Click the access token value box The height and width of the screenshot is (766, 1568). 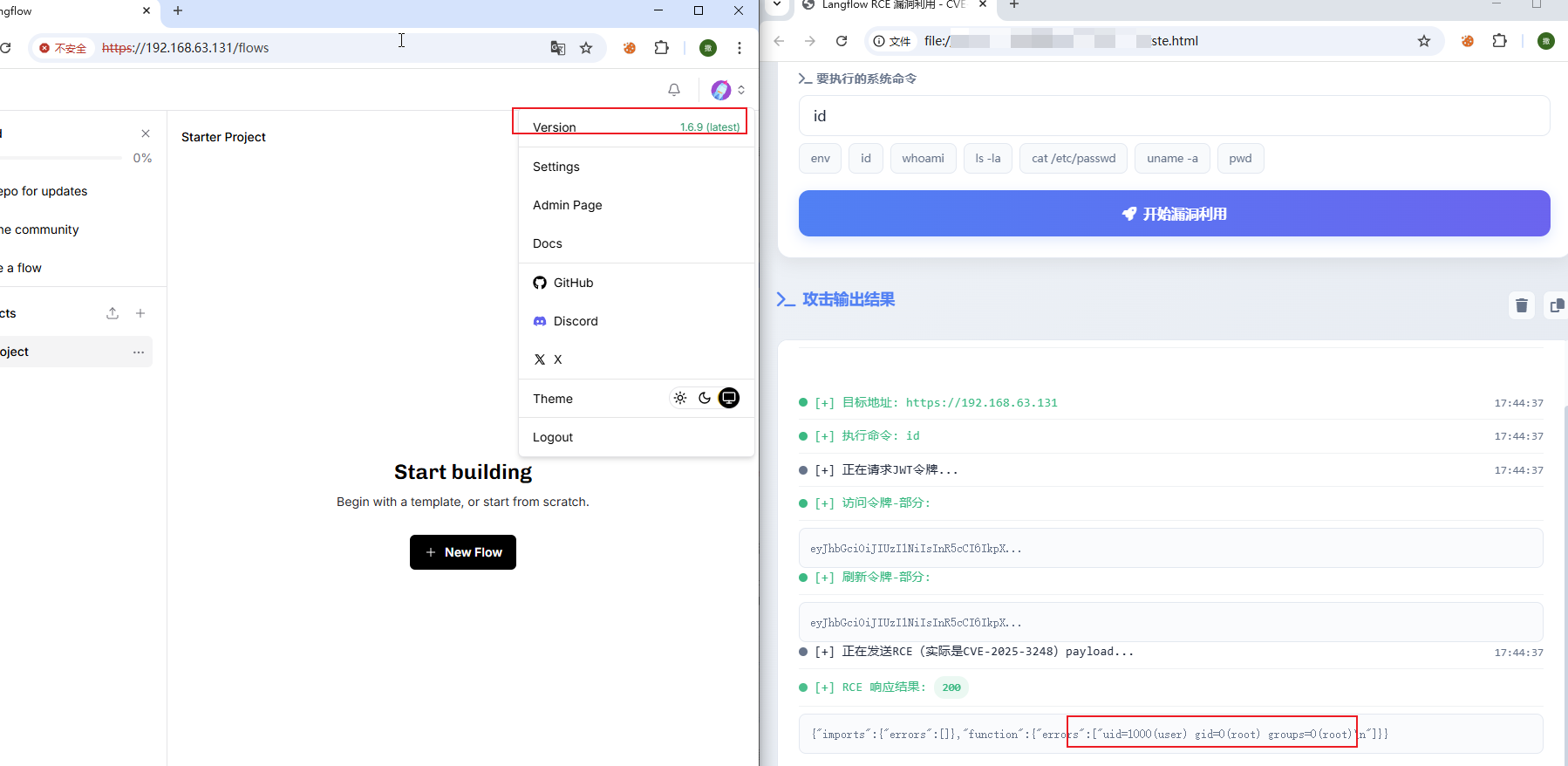1170,549
